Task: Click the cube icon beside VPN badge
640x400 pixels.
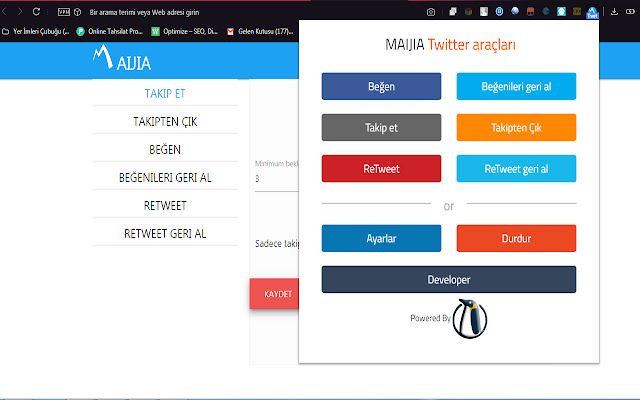Action: [x=78, y=12]
